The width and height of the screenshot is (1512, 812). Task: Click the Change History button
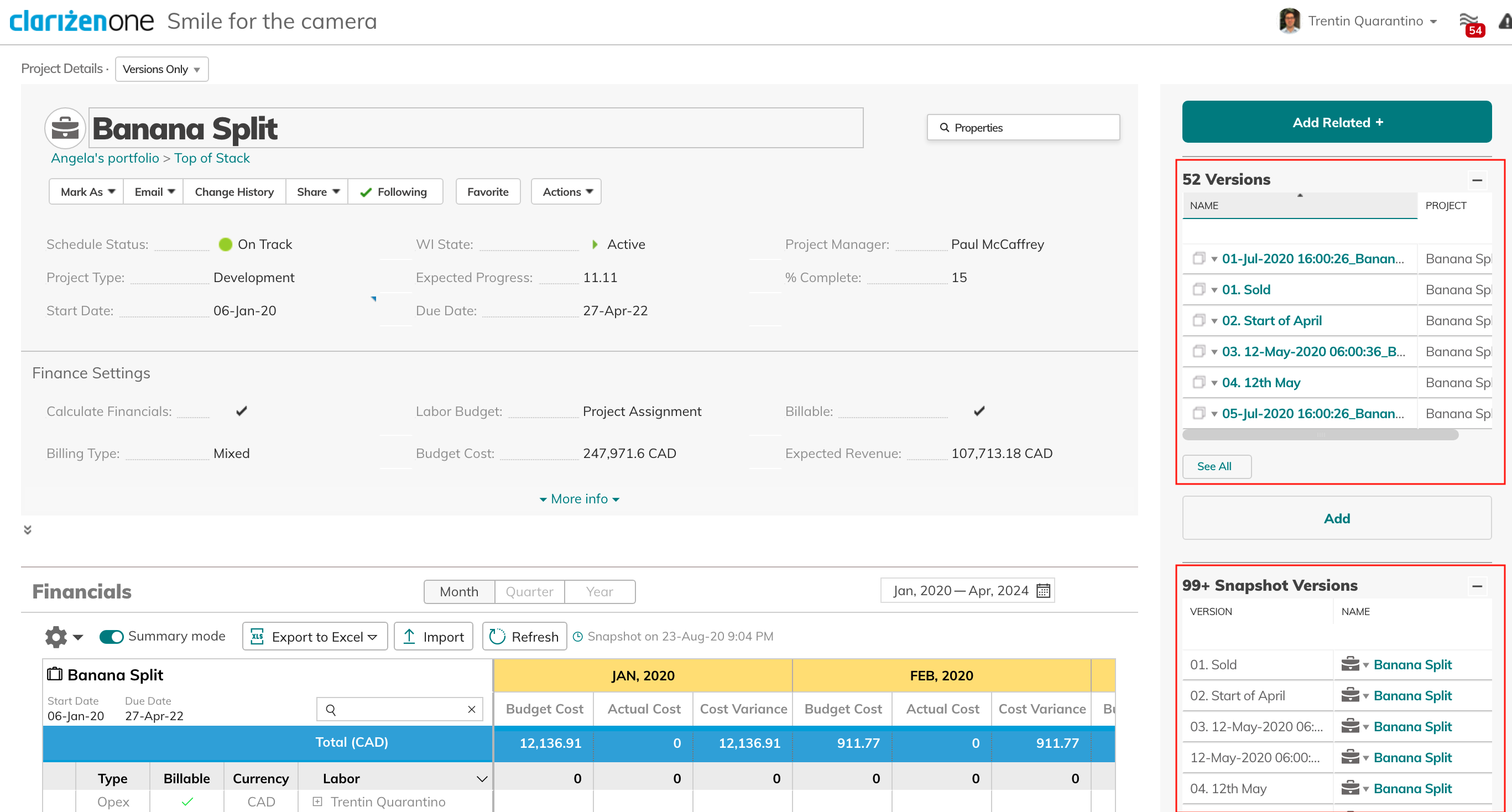[x=234, y=192]
